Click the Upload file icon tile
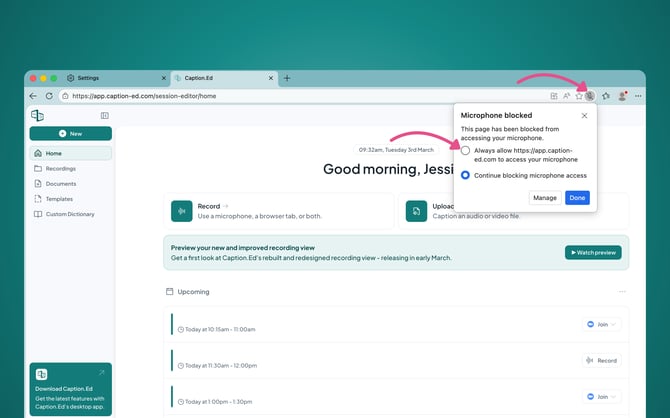The width and height of the screenshot is (670, 418). coord(416,210)
